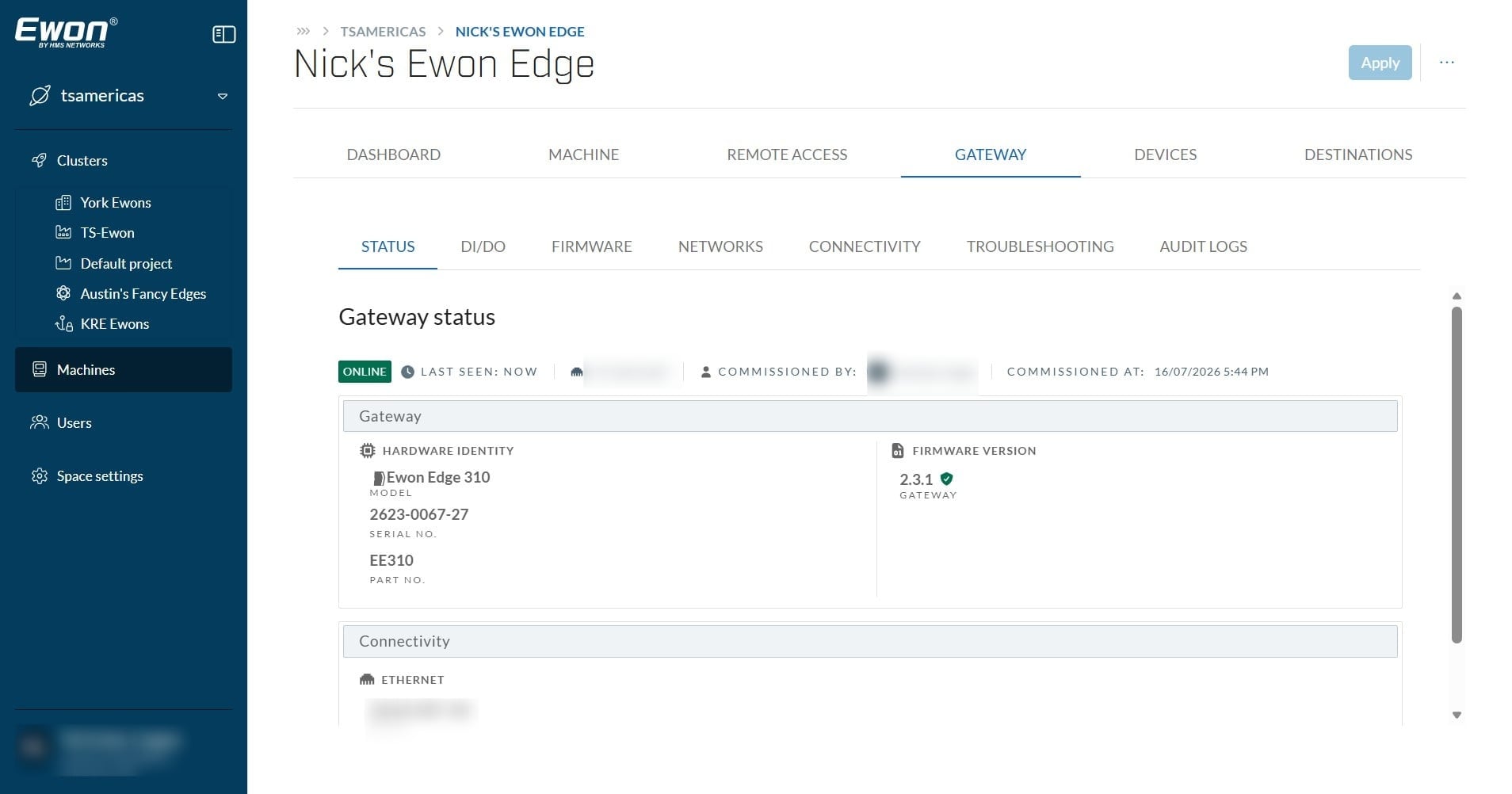Click the Connectivity section header
Screen dimensions: 1512x794
(870, 641)
